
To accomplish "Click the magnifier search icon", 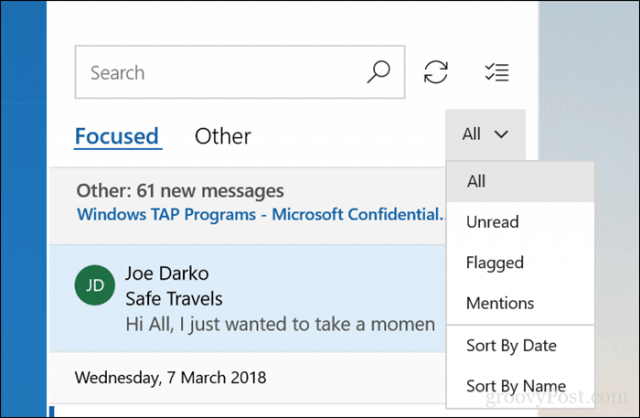I will (x=378, y=72).
